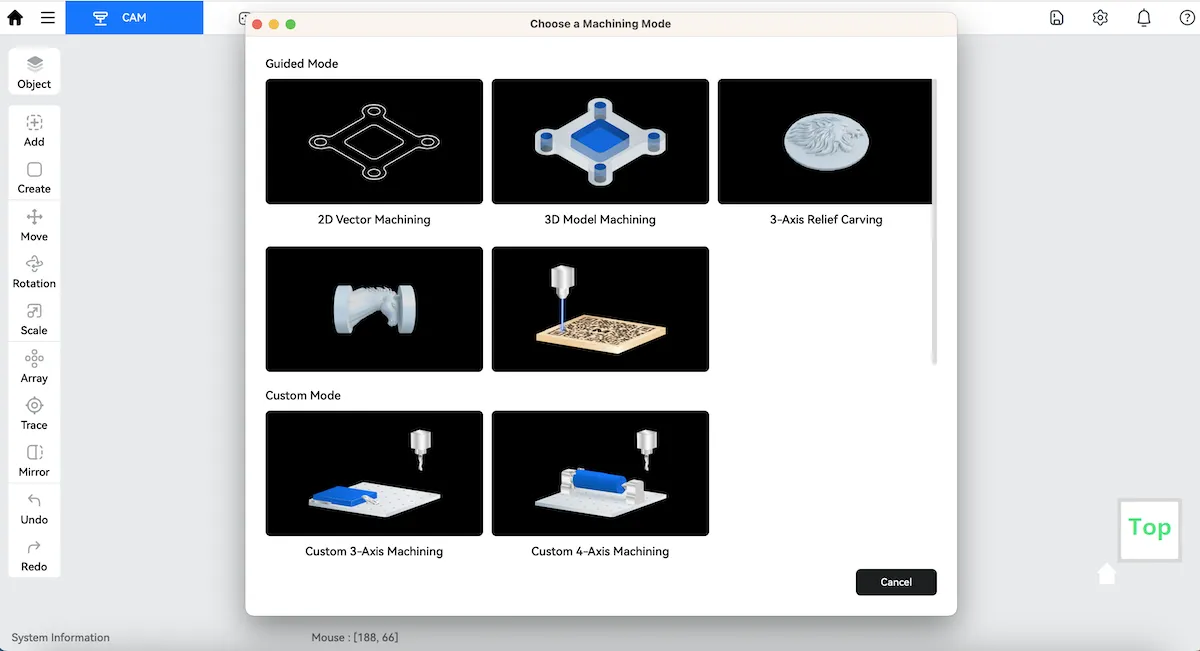Screen dimensions: 1200x651
Task: Open the Array tool
Action: (x=34, y=358)
